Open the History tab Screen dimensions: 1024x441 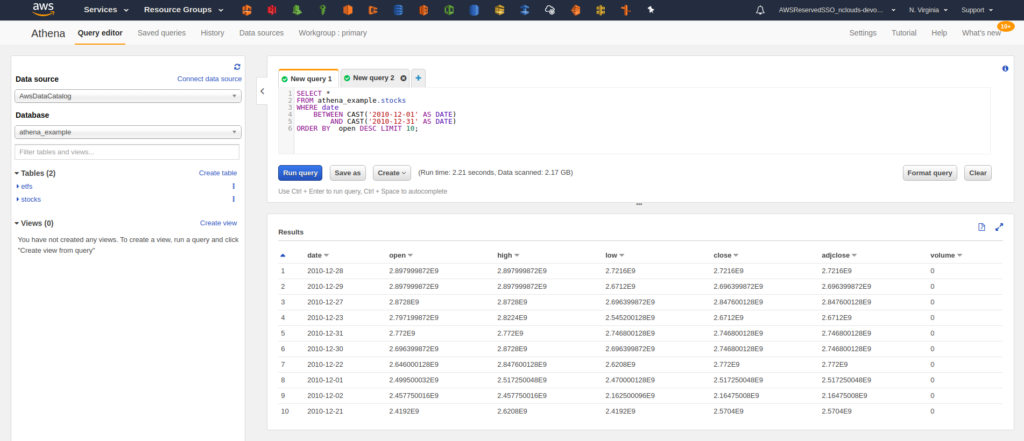click(x=212, y=33)
